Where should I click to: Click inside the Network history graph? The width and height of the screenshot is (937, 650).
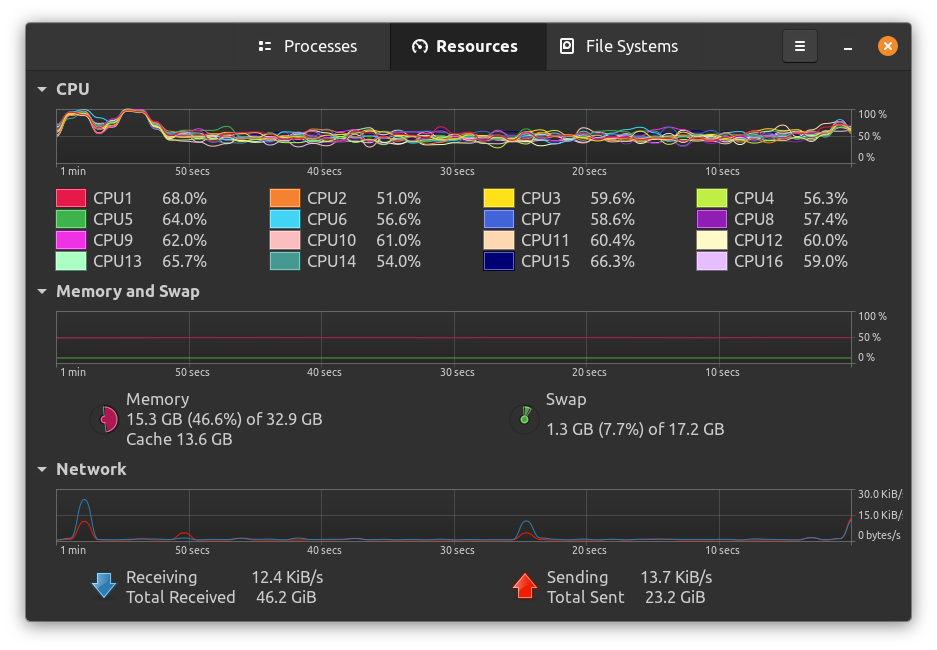coord(450,515)
